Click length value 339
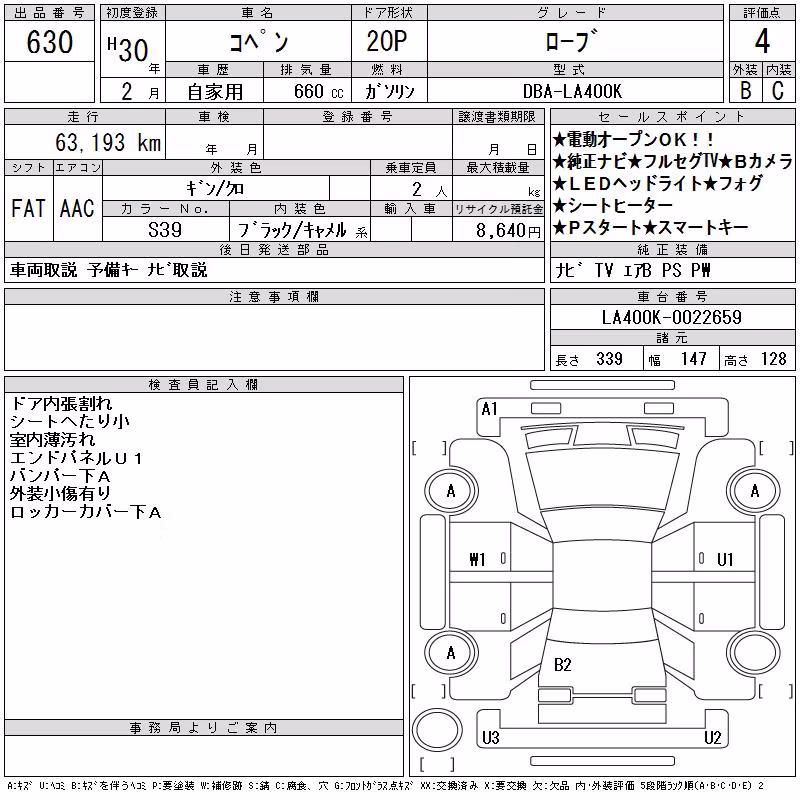 point(609,359)
